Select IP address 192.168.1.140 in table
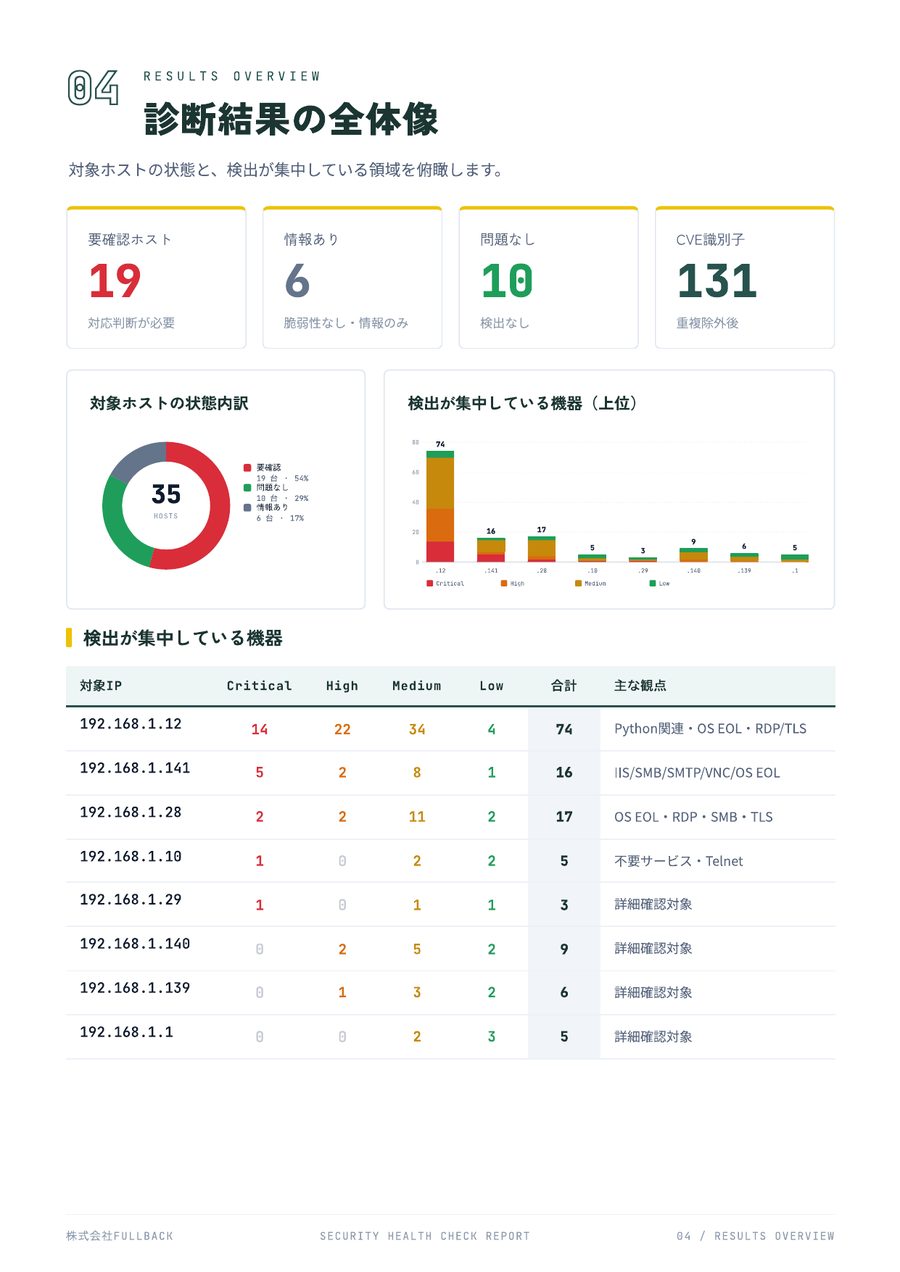The image size is (900, 1272). [135, 944]
